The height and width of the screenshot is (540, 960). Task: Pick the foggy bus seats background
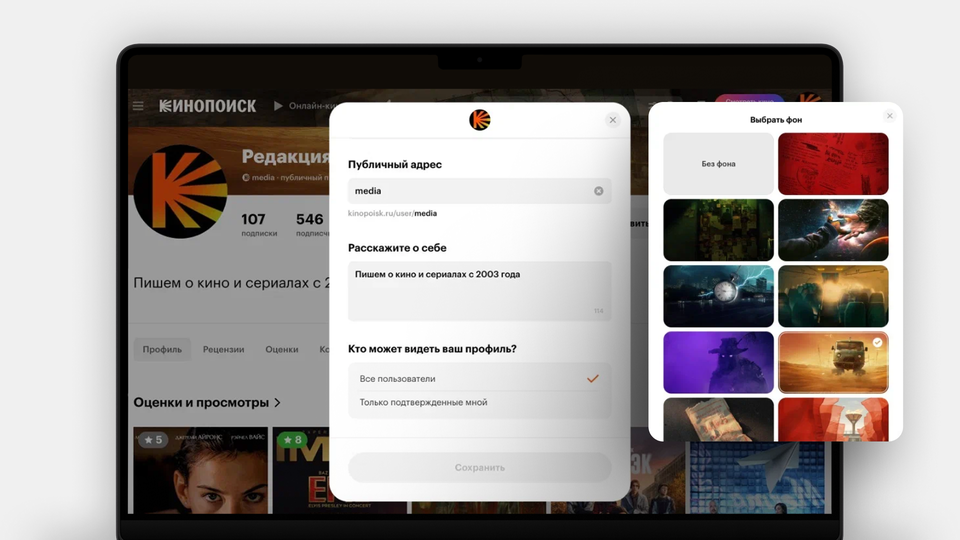pyautogui.click(x=833, y=296)
